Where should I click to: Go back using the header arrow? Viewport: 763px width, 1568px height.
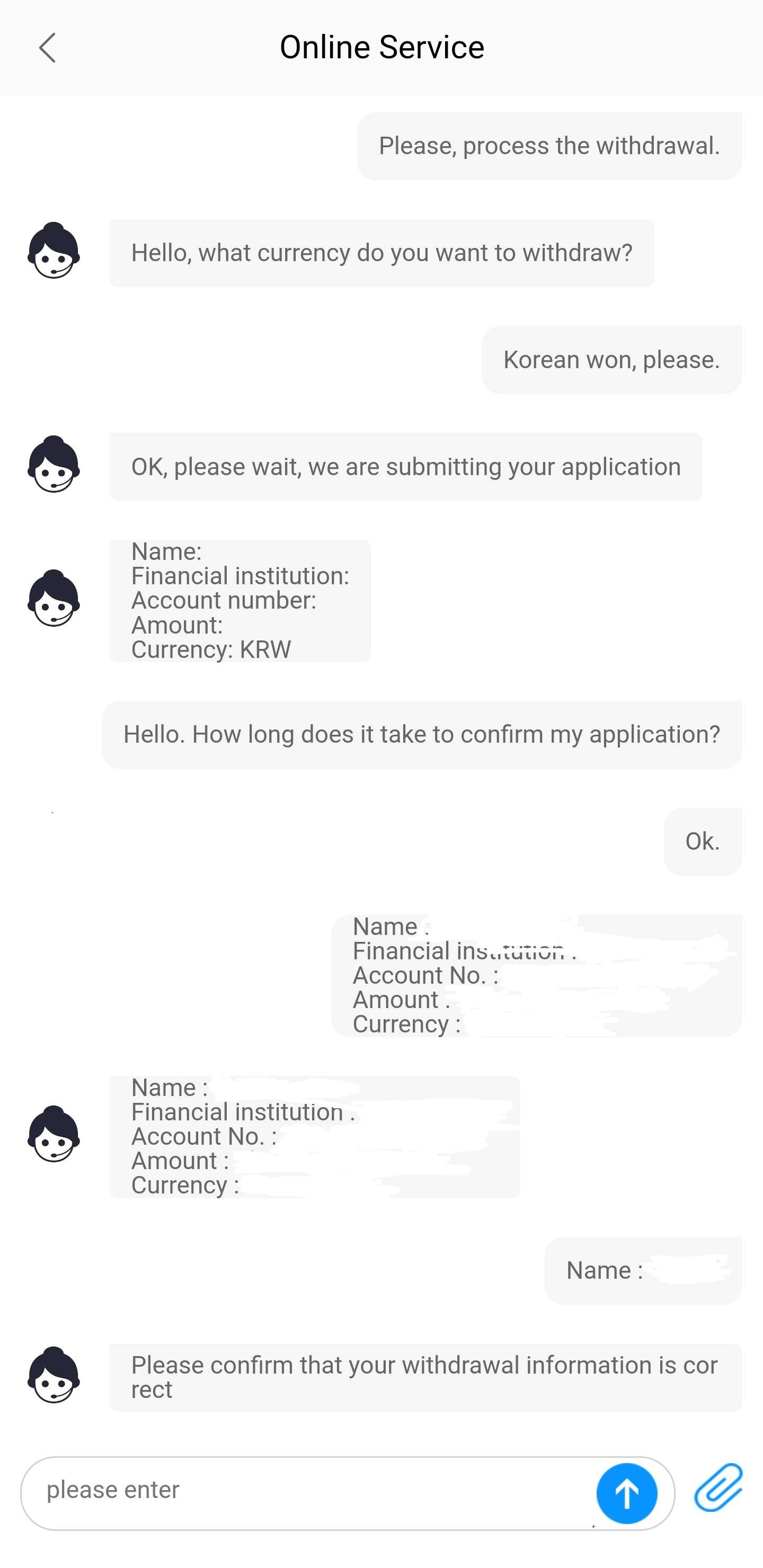48,48
